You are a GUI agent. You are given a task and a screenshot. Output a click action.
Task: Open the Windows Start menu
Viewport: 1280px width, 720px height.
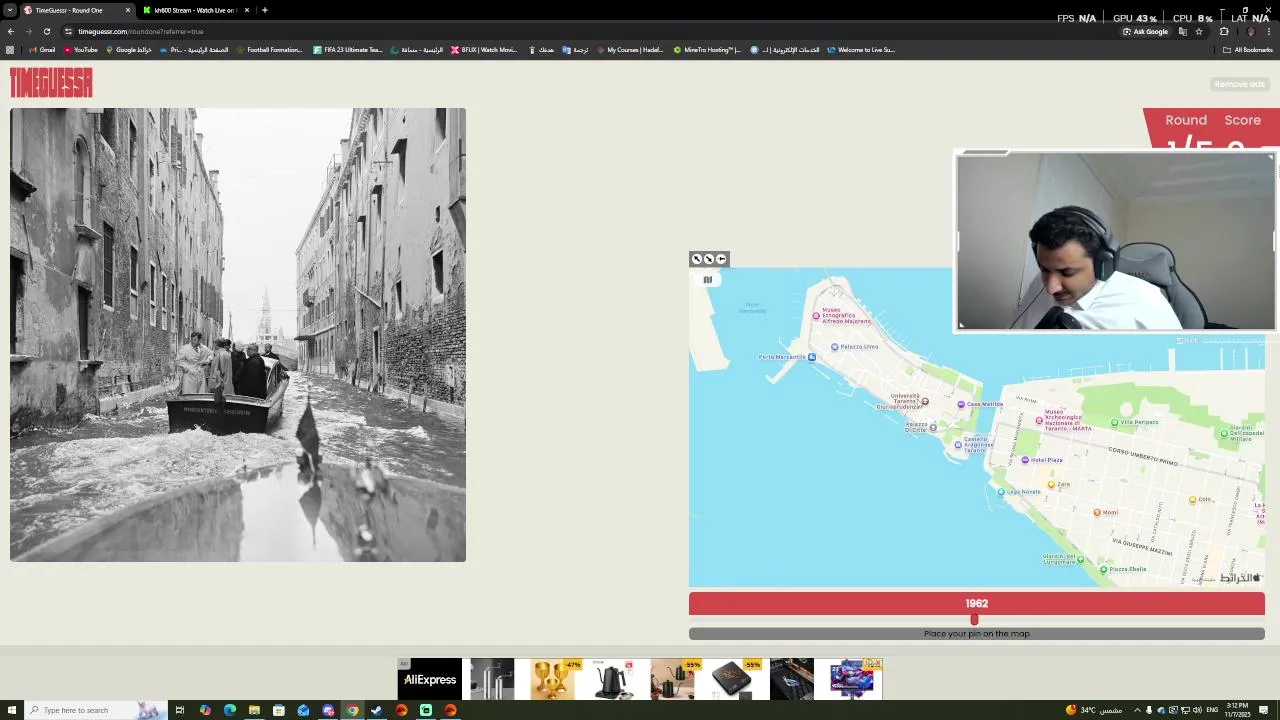tap(10, 710)
